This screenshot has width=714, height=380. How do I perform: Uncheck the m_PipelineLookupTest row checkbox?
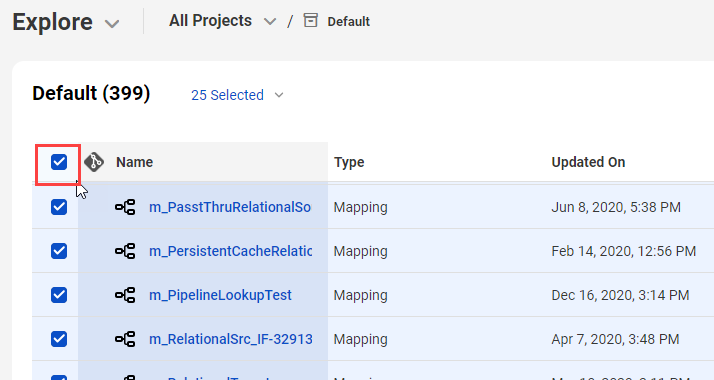pos(59,295)
